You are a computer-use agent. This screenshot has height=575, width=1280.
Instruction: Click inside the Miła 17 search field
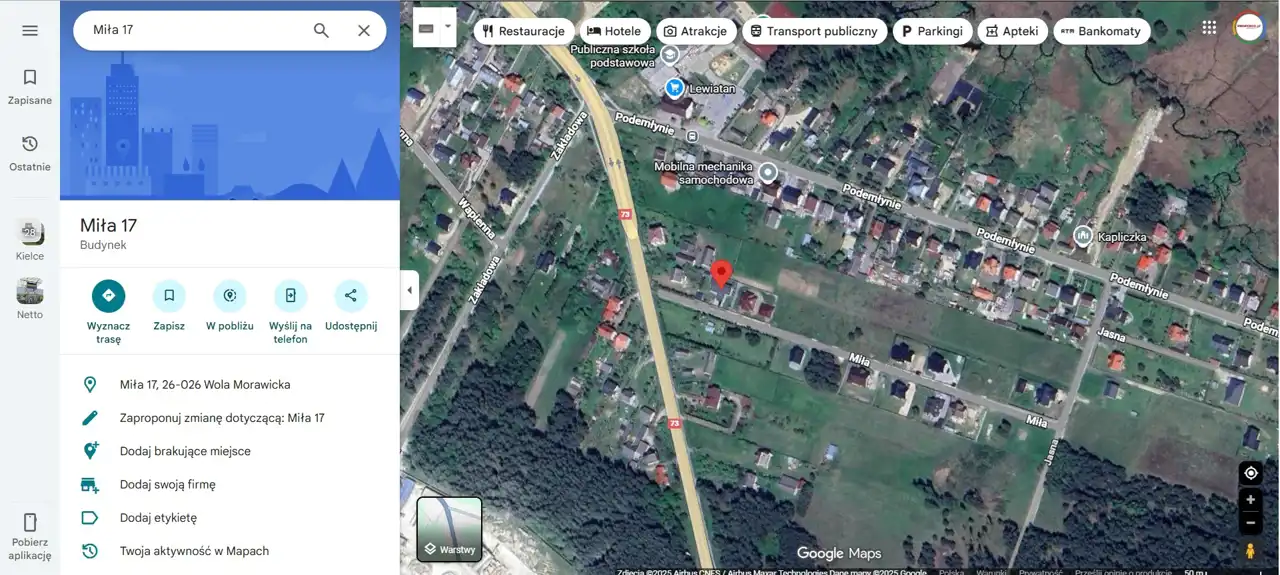point(195,30)
